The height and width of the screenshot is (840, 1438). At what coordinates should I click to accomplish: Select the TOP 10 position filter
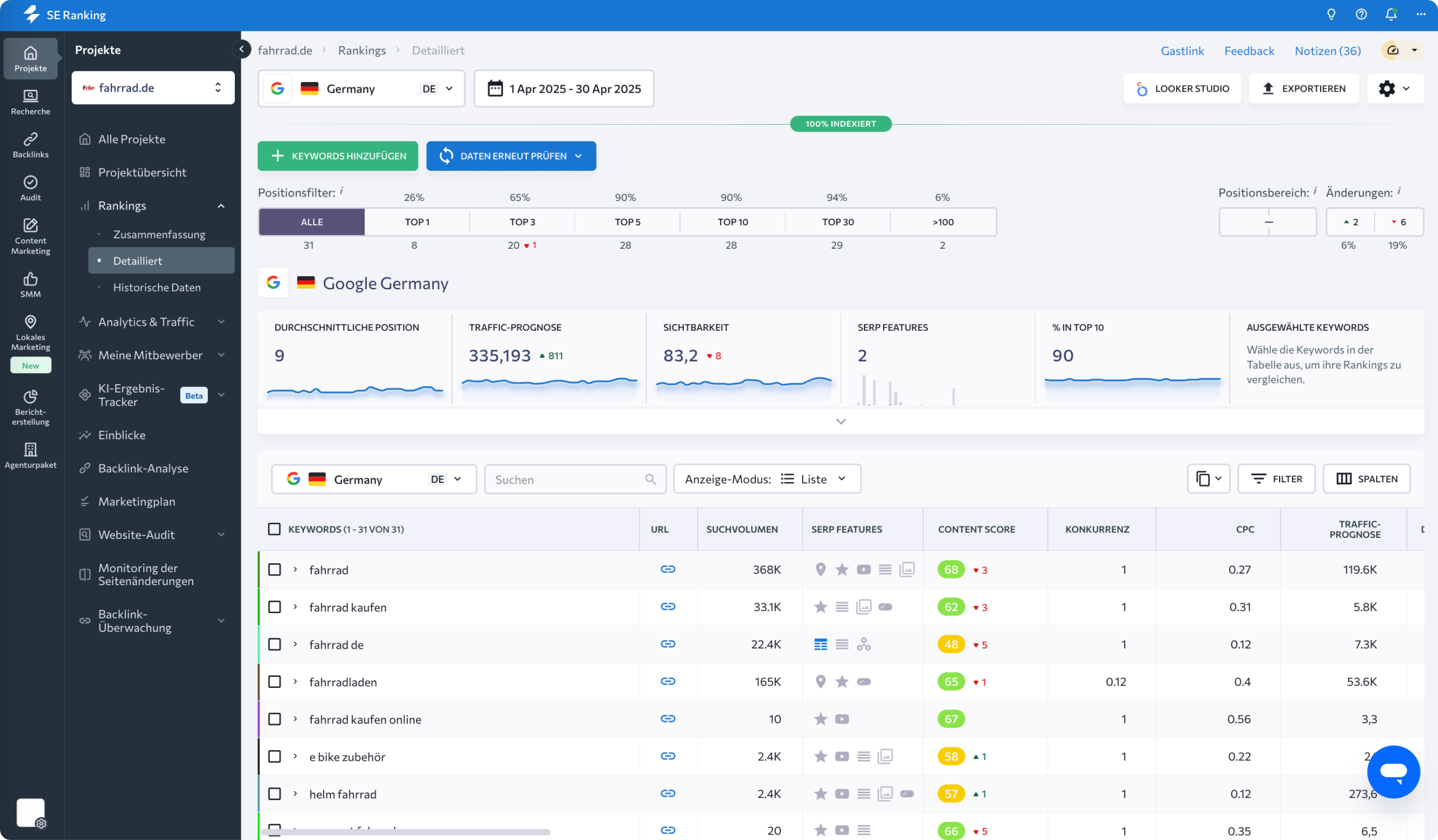(732, 222)
